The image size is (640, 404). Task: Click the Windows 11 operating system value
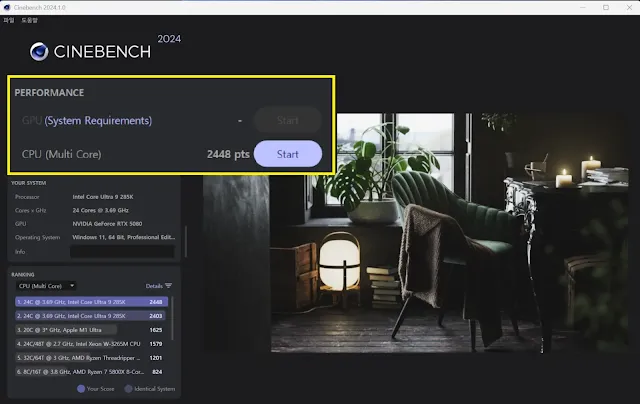tap(124, 237)
